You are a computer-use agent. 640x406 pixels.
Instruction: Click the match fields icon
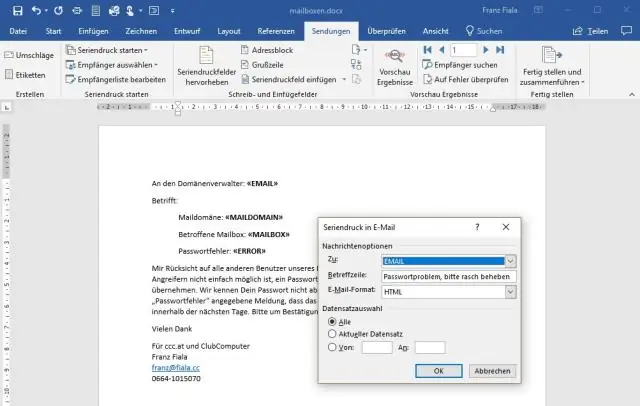pyautogui.click(x=356, y=64)
